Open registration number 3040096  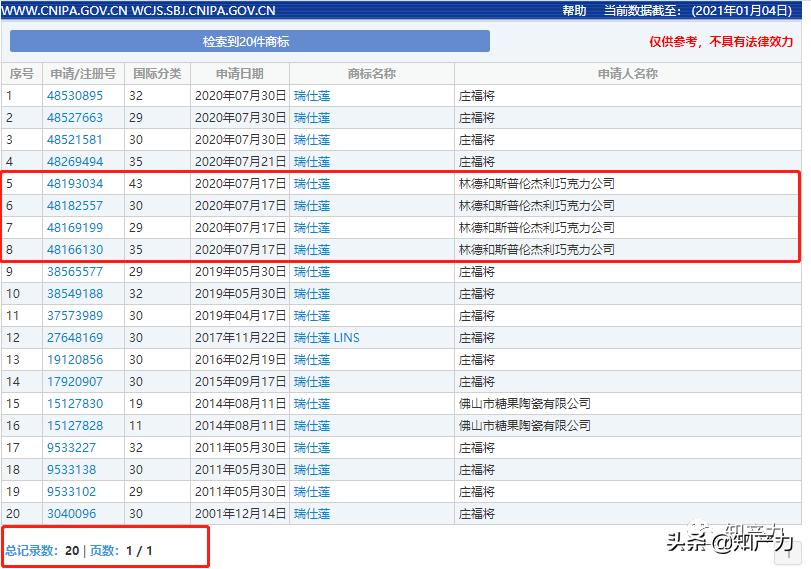(71, 513)
